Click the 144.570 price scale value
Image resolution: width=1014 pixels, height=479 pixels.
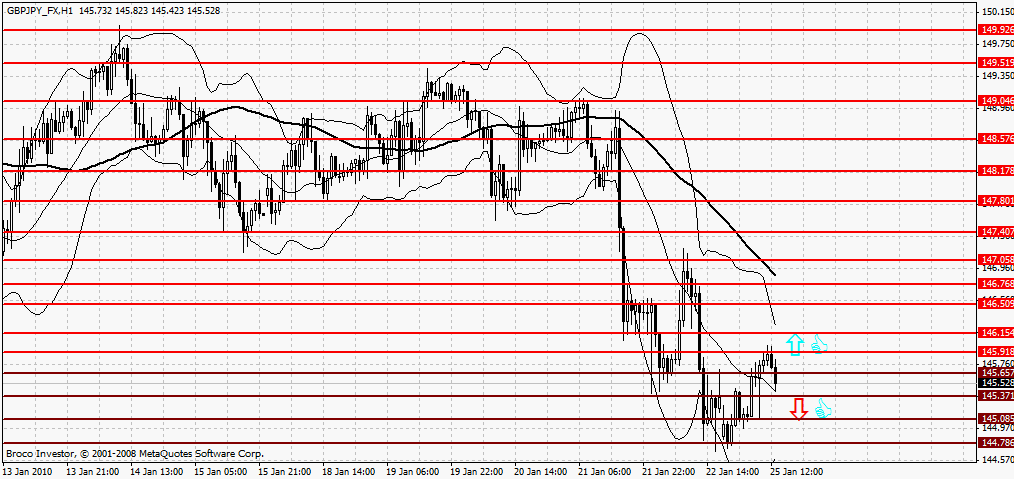click(998, 460)
